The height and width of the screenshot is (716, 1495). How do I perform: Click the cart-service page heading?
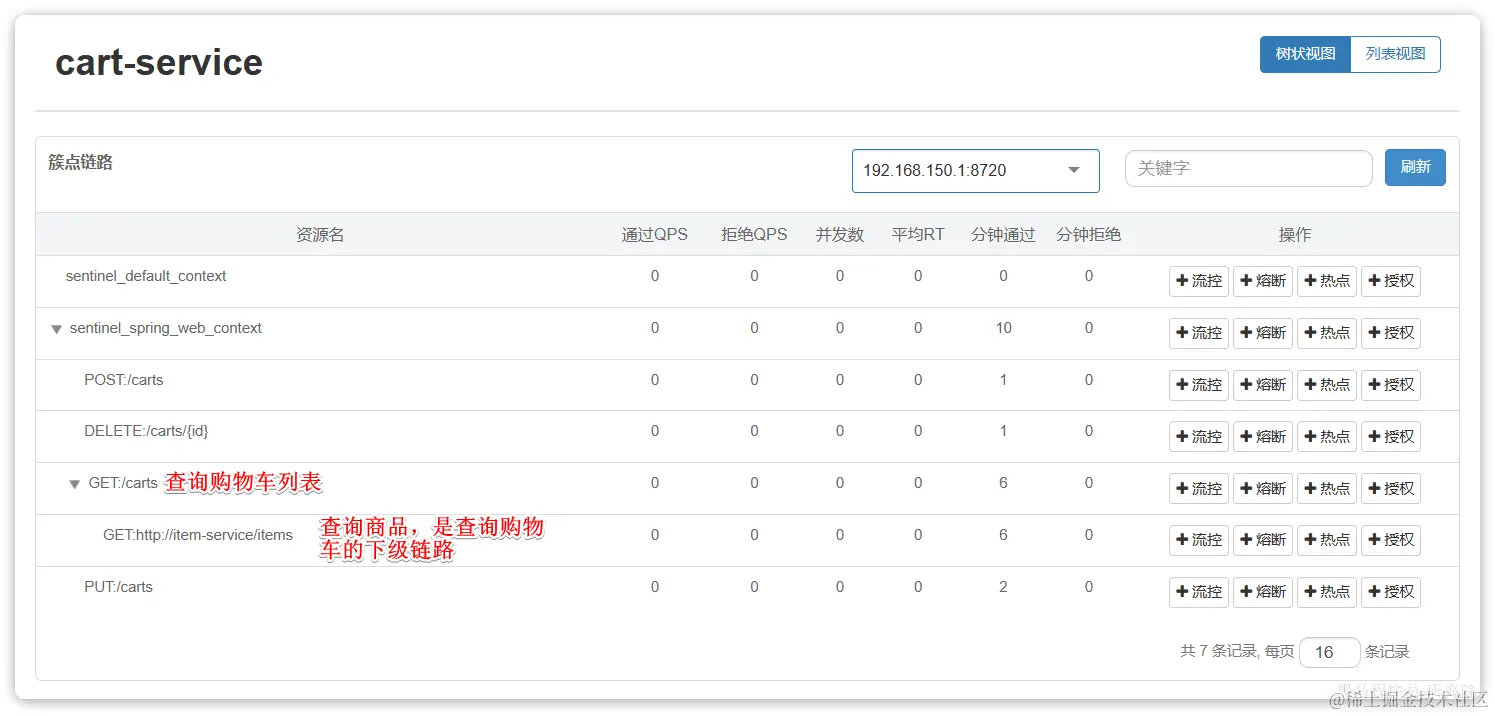tap(159, 62)
